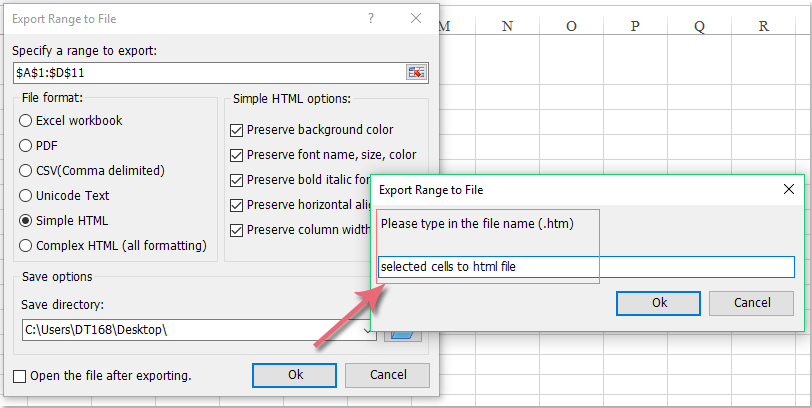Select the Excel workbook format

[x=27, y=121]
